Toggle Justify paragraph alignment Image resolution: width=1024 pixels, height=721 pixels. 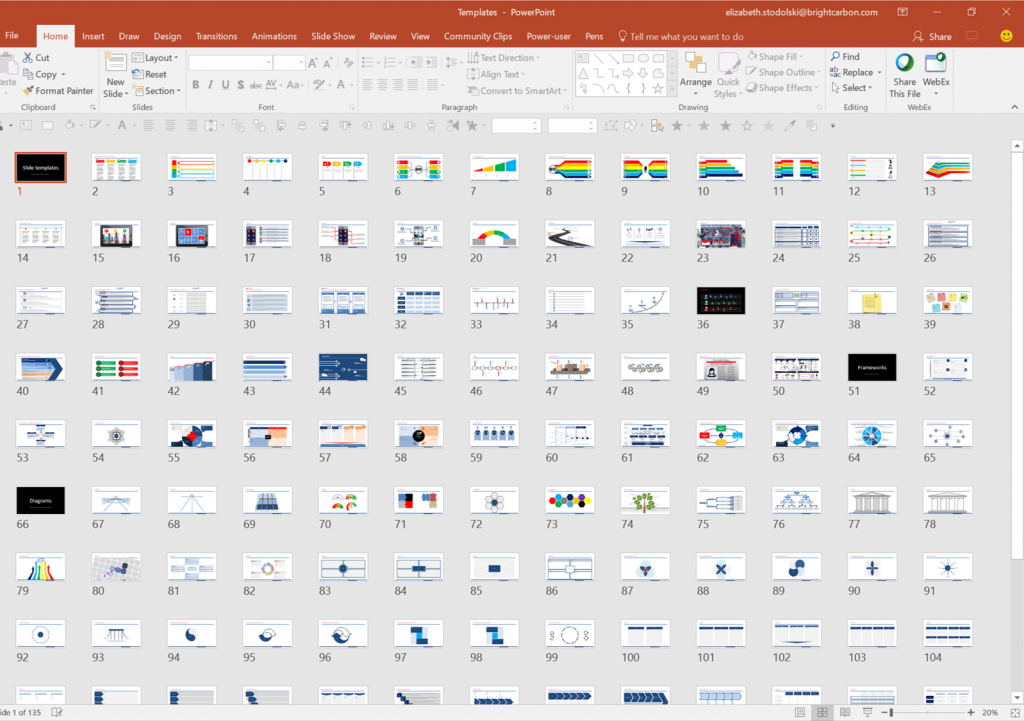[x=413, y=84]
